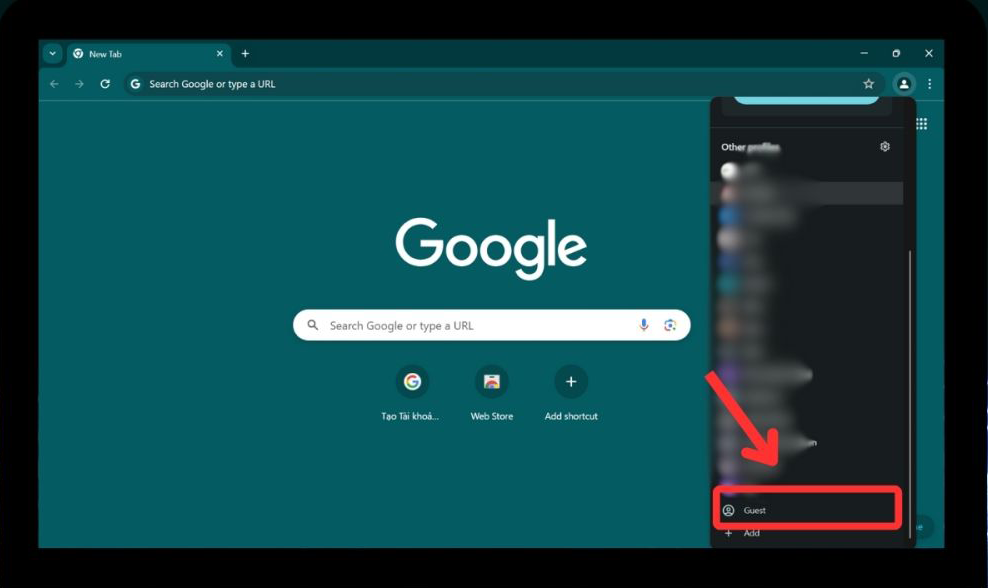
Task: Close the New Tab tab
Action: pyautogui.click(x=220, y=54)
